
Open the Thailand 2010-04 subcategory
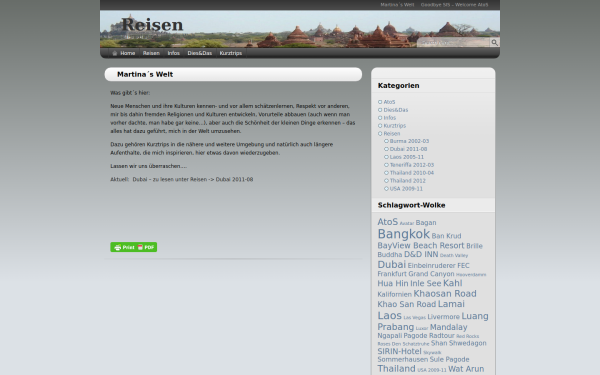click(x=412, y=173)
